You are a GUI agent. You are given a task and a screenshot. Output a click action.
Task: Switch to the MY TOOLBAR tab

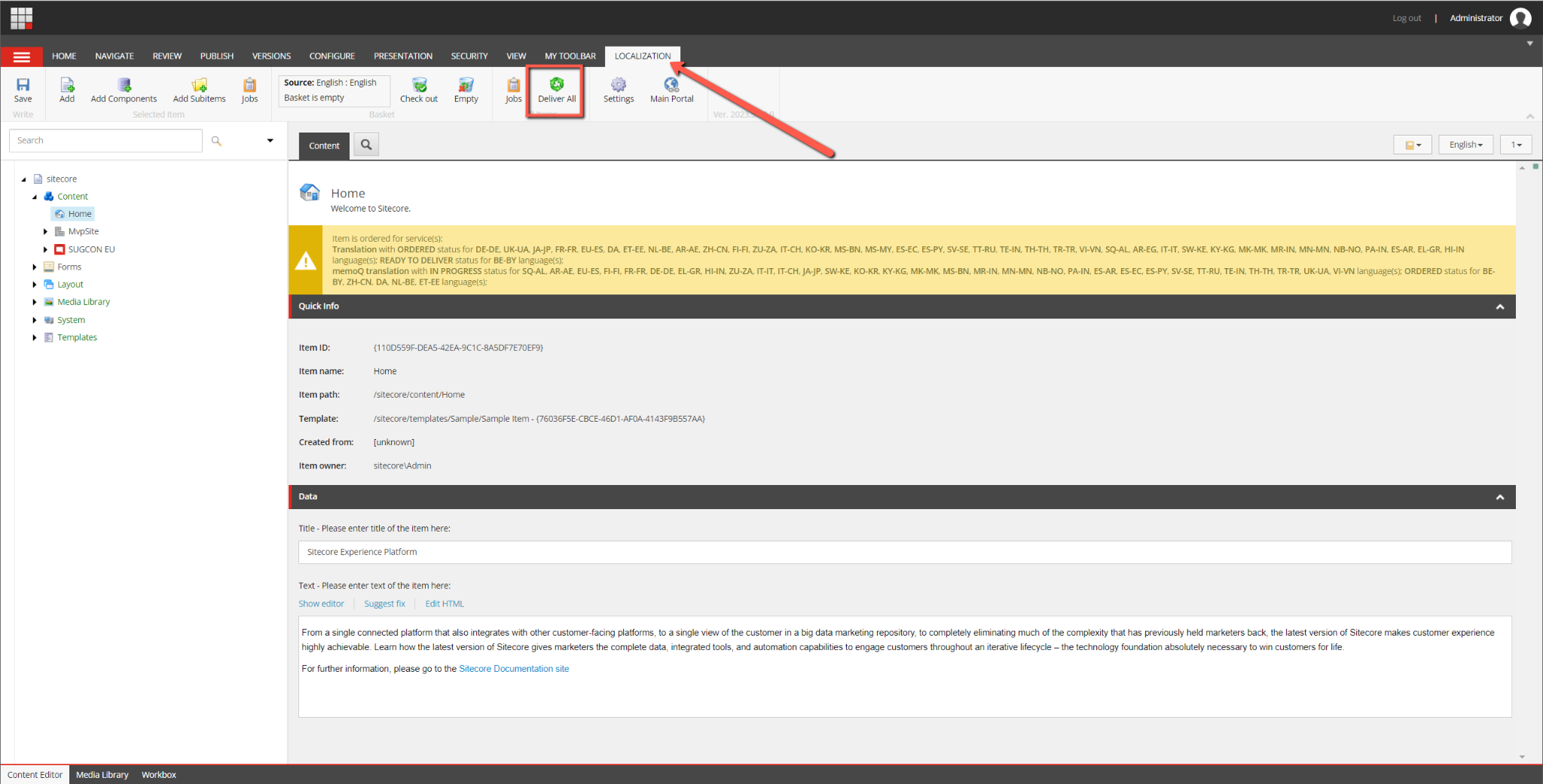pos(570,56)
